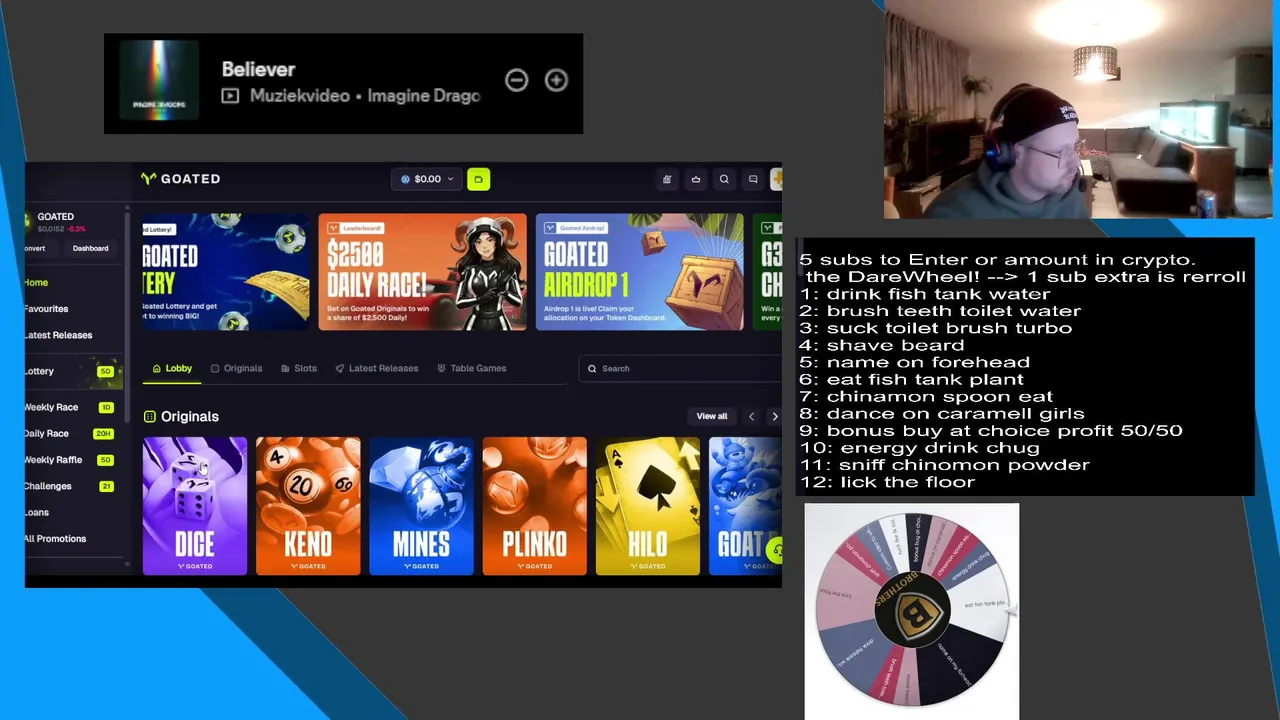The height and width of the screenshot is (720, 1280).
Task: Click the text '1: drink fish tank water'
Action: (x=925, y=294)
